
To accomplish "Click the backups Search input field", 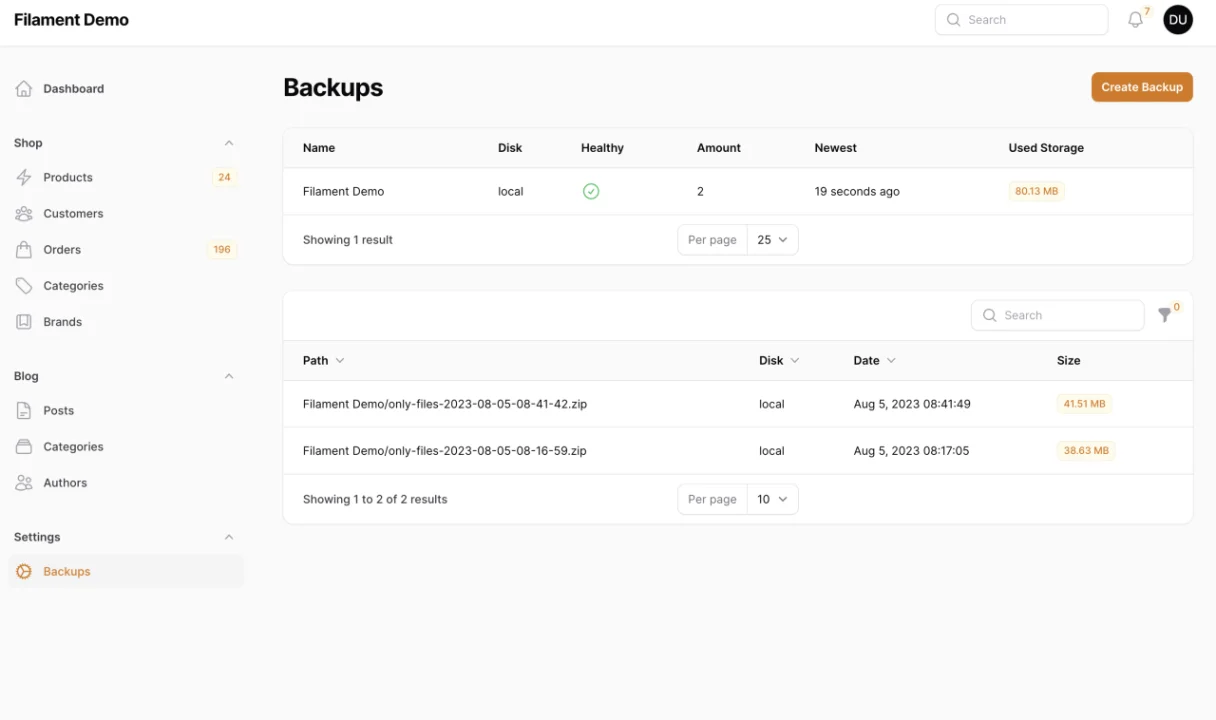I will pyautogui.click(x=1057, y=315).
